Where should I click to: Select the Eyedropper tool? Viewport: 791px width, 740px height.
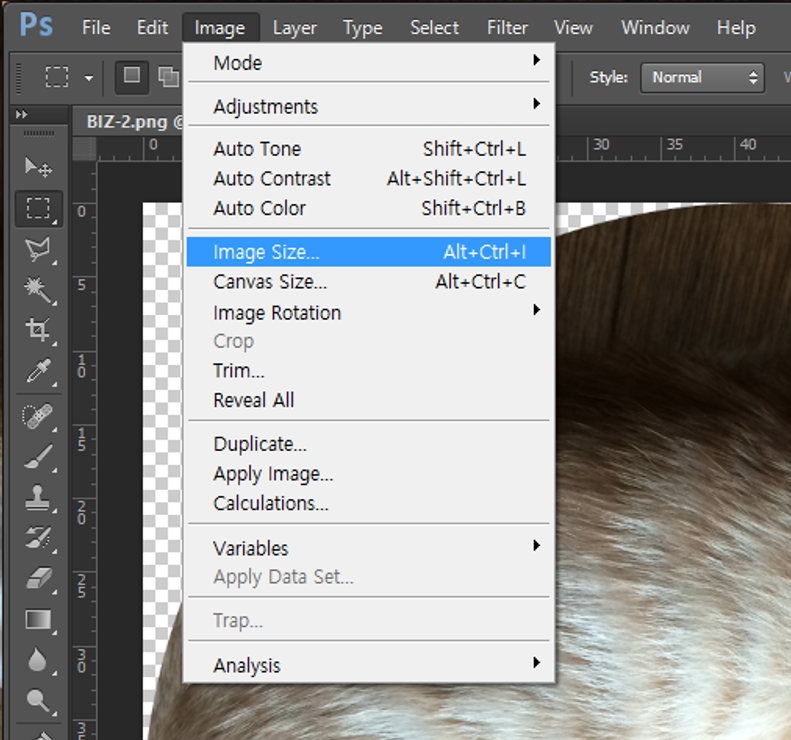click(x=38, y=372)
